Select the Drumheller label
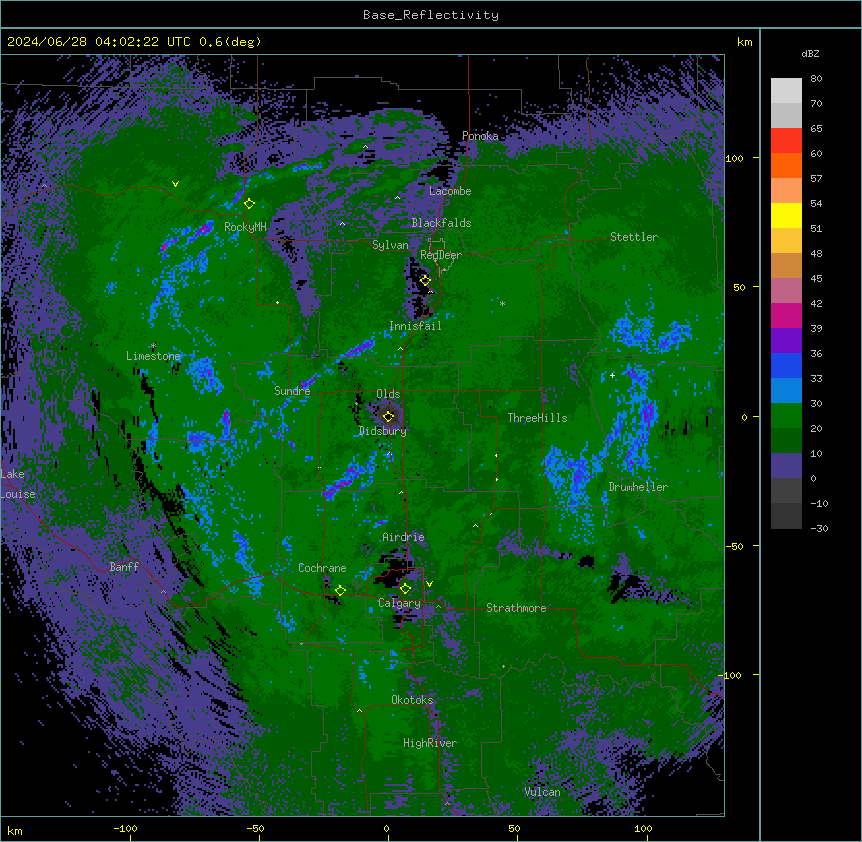 pyautogui.click(x=638, y=487)
